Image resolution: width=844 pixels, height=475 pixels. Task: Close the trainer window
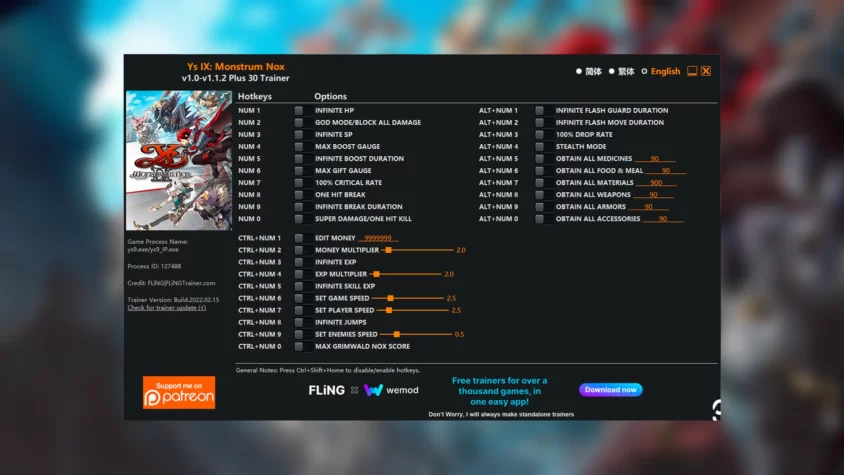pos(706,71)
